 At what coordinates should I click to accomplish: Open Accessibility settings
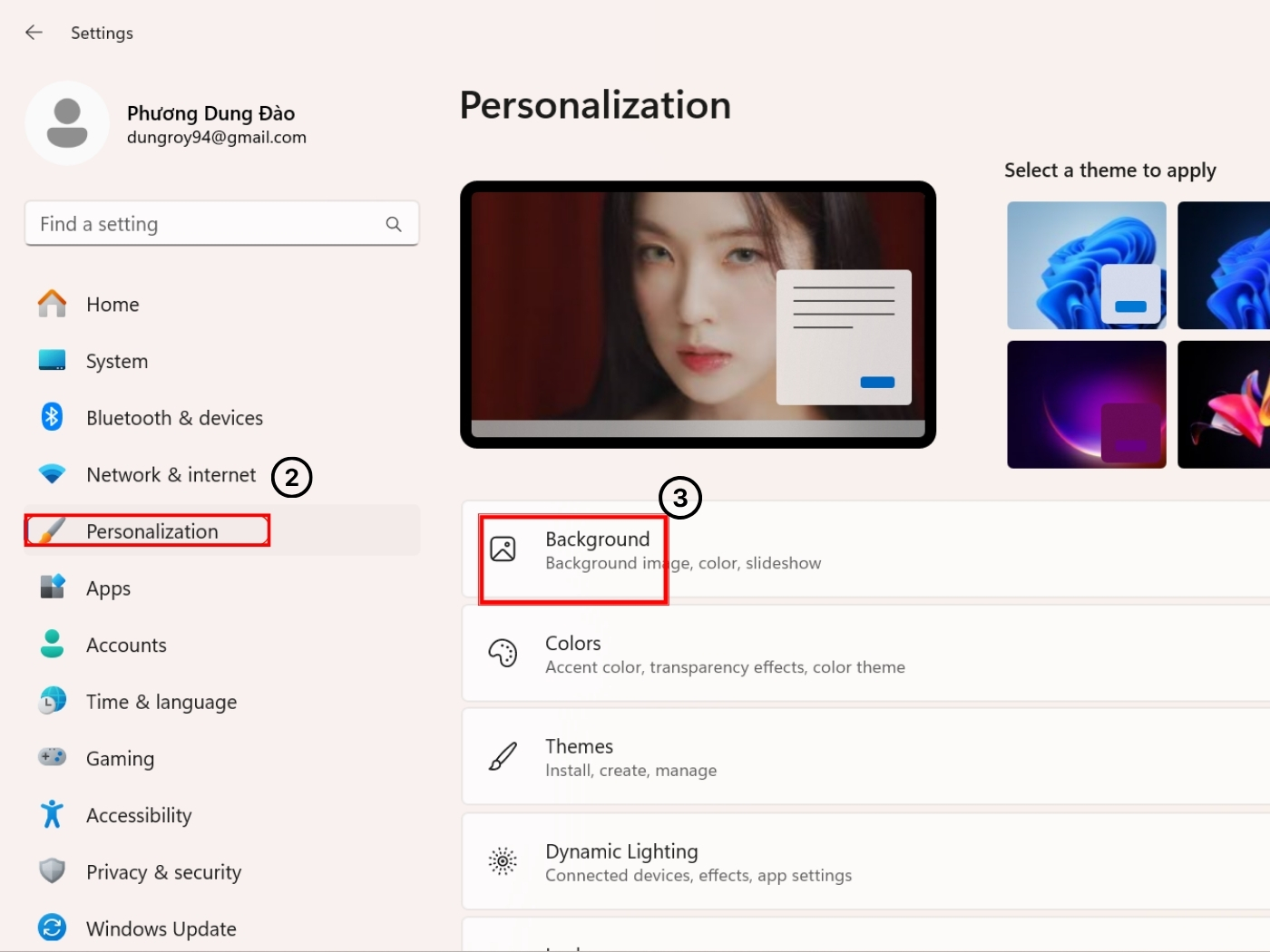click(x=222, y=815)
